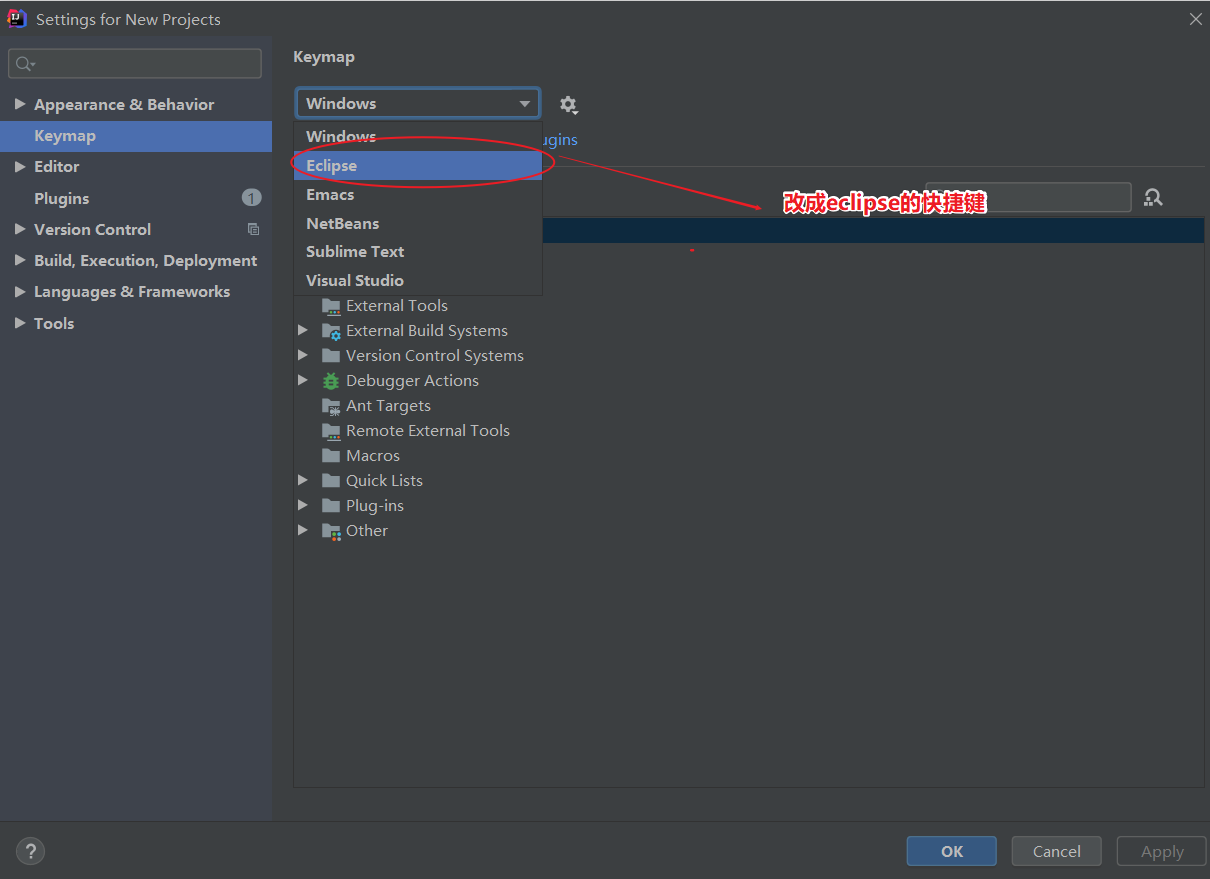The height and width of the screenshot is (879, 1210).
Task: Select Keymap in the settings sidebar
Action: coord(136,136)
